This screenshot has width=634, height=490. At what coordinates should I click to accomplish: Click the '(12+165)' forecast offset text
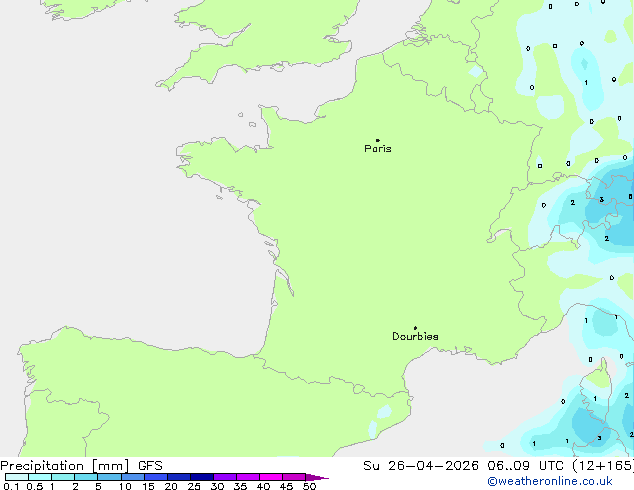(603, 466)
